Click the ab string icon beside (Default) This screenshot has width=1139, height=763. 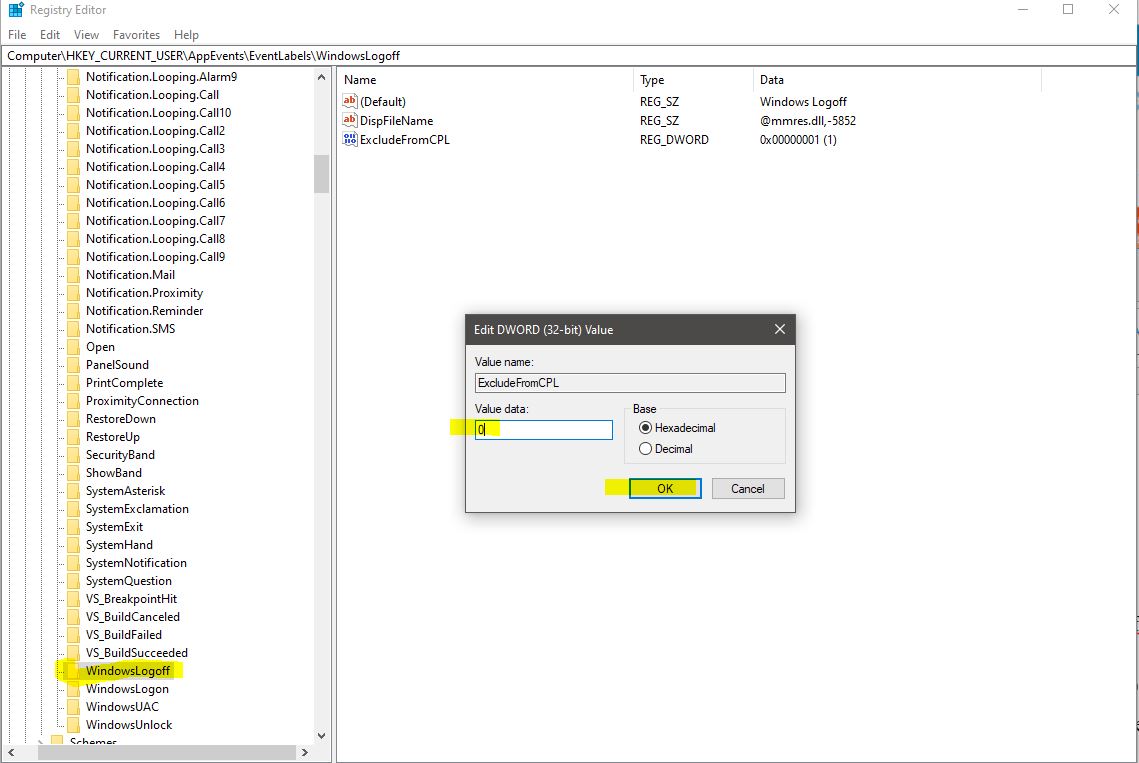click(x=349, y=101)
